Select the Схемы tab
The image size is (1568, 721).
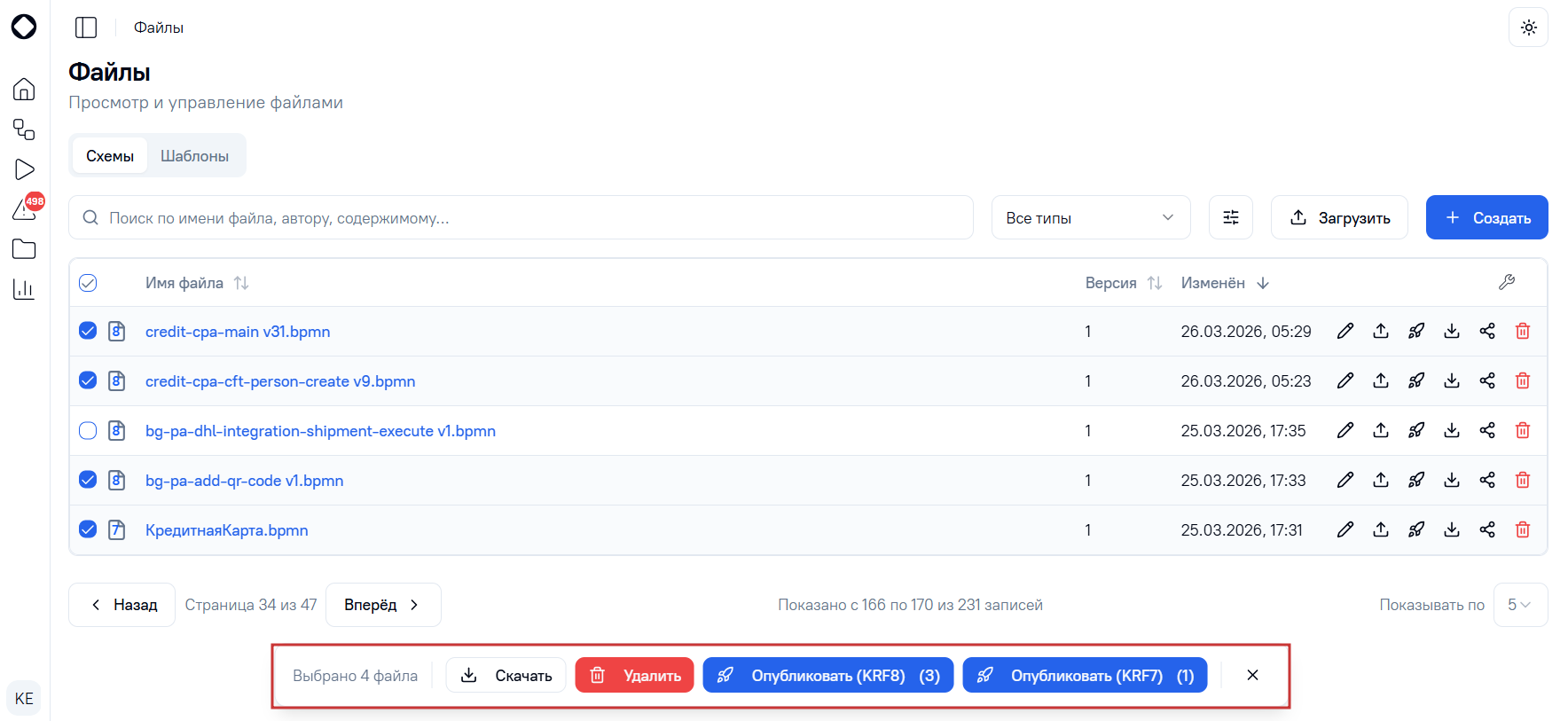[x=110, y=156]
